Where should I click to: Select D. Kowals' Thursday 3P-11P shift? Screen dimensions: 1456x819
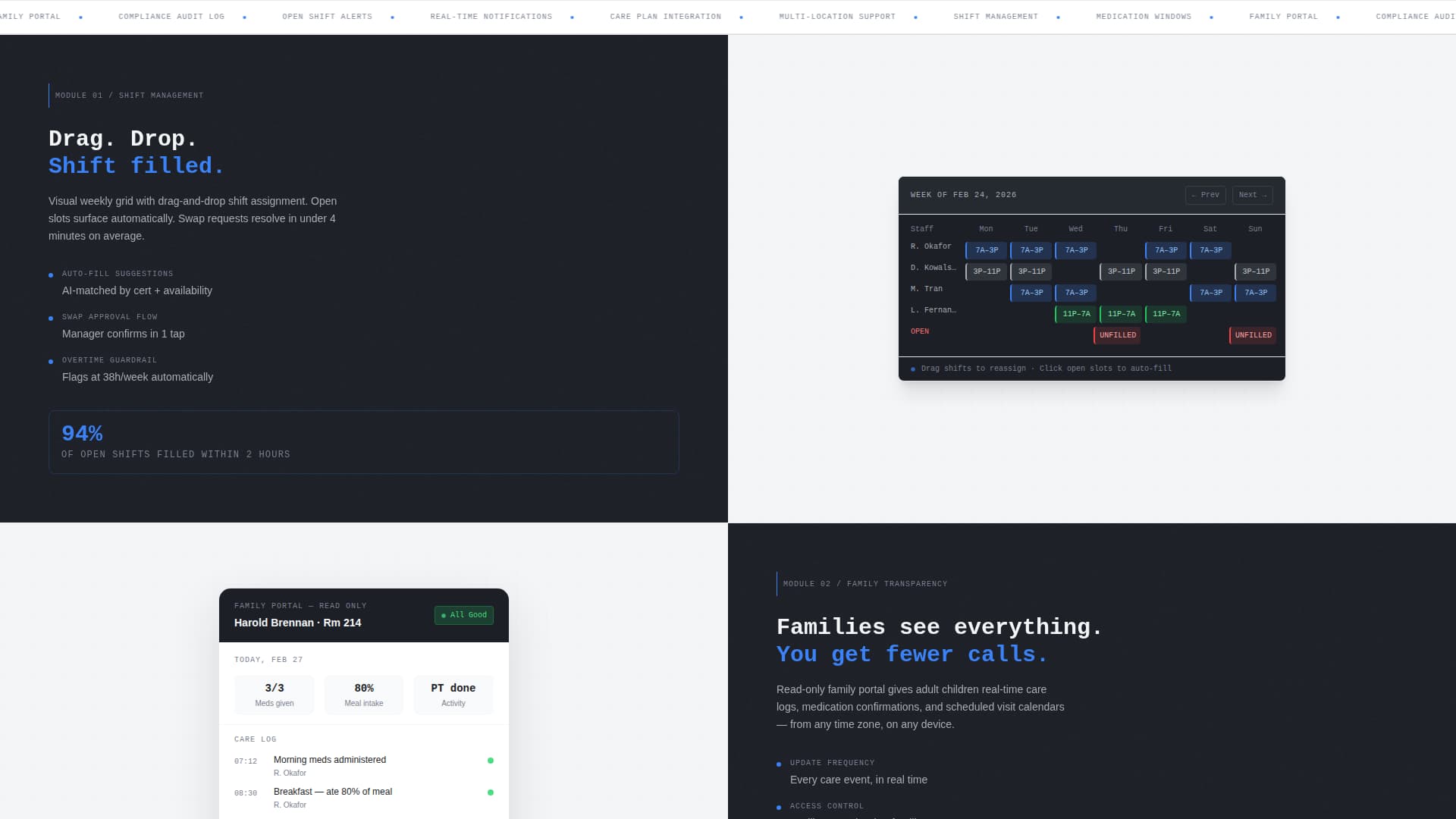1121,271
